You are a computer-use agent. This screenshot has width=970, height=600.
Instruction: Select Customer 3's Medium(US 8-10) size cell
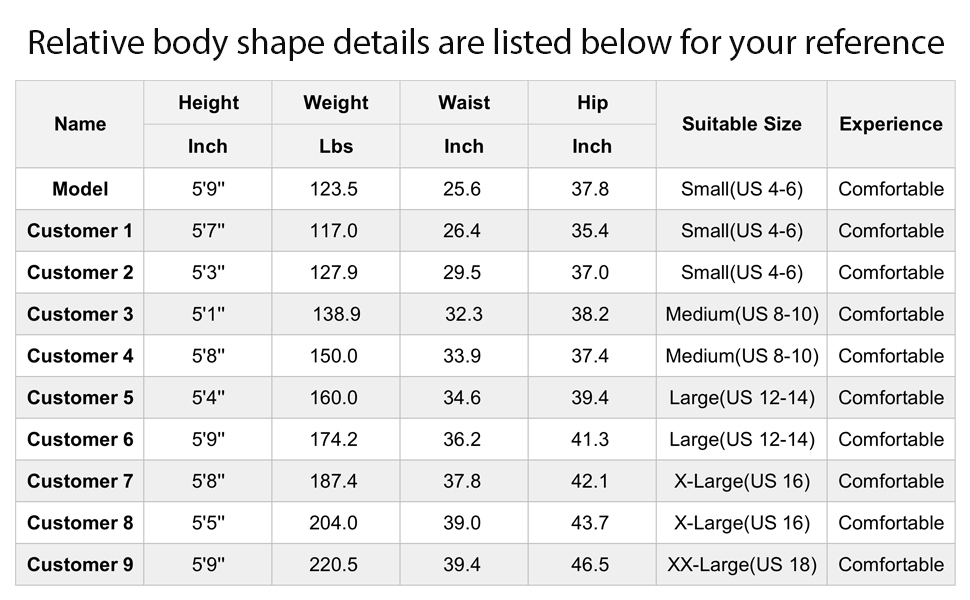tap(741, 314)
